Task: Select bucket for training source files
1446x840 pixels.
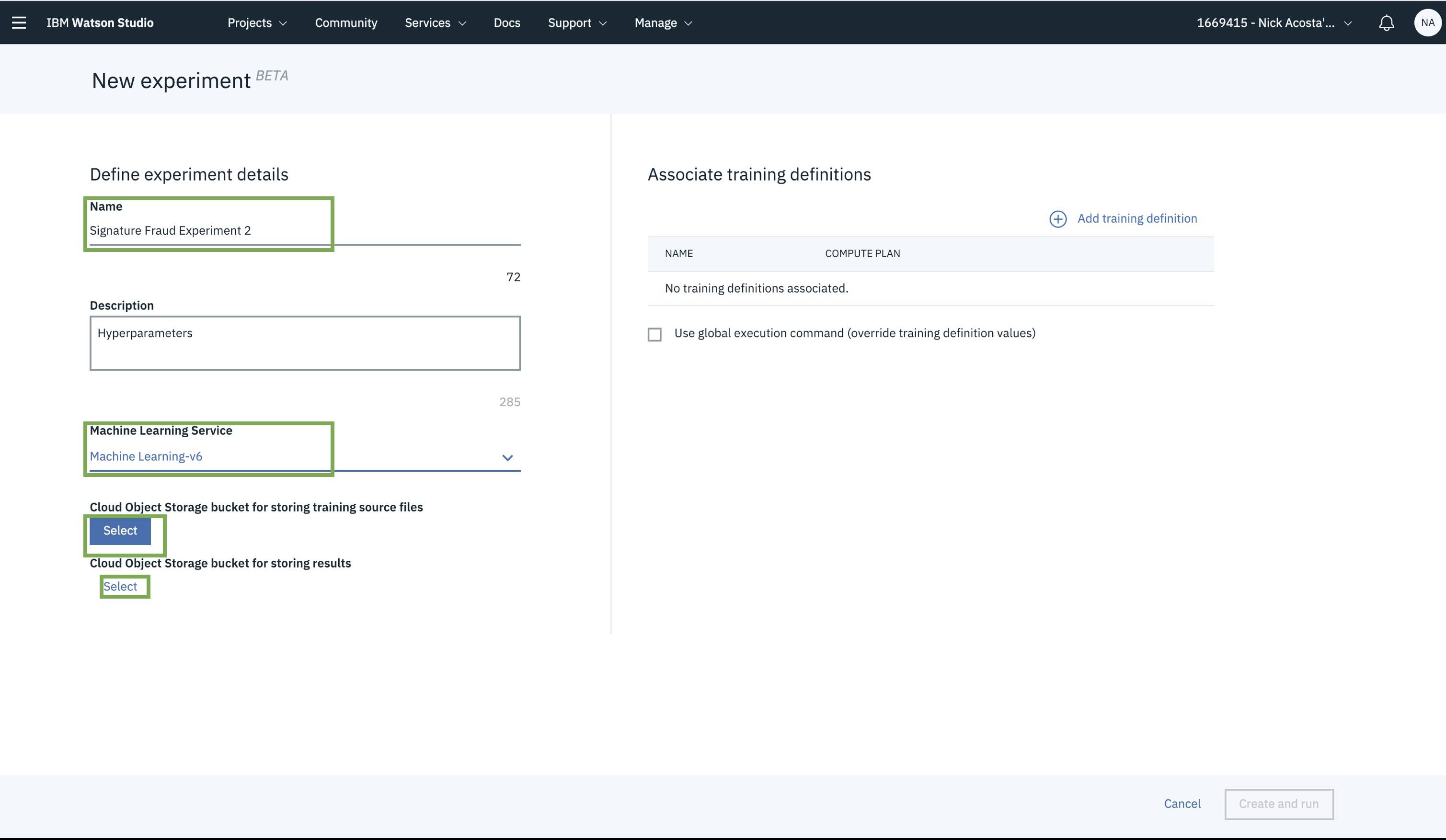Action: (120, 531)
